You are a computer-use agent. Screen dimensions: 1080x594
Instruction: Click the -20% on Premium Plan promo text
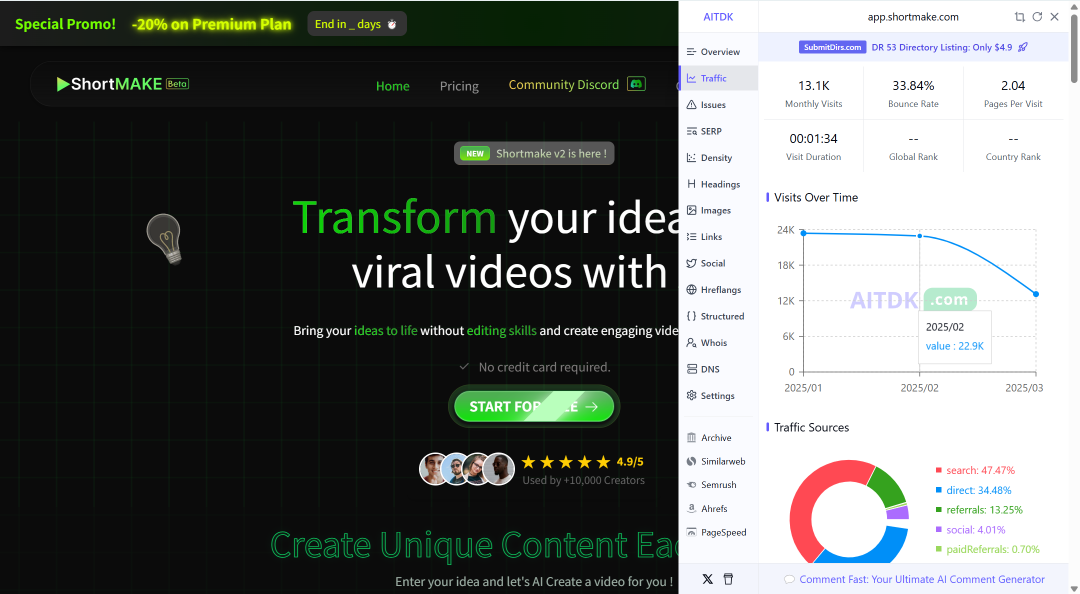(211, 24)
